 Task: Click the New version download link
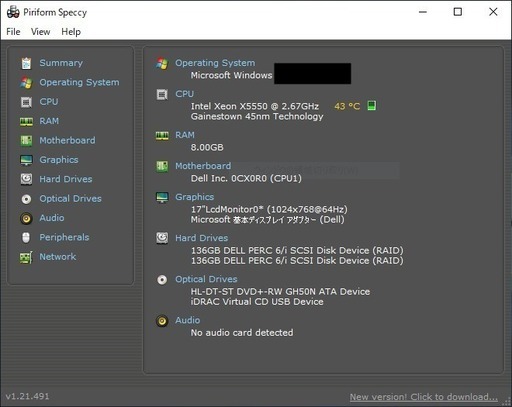(424, 397)
